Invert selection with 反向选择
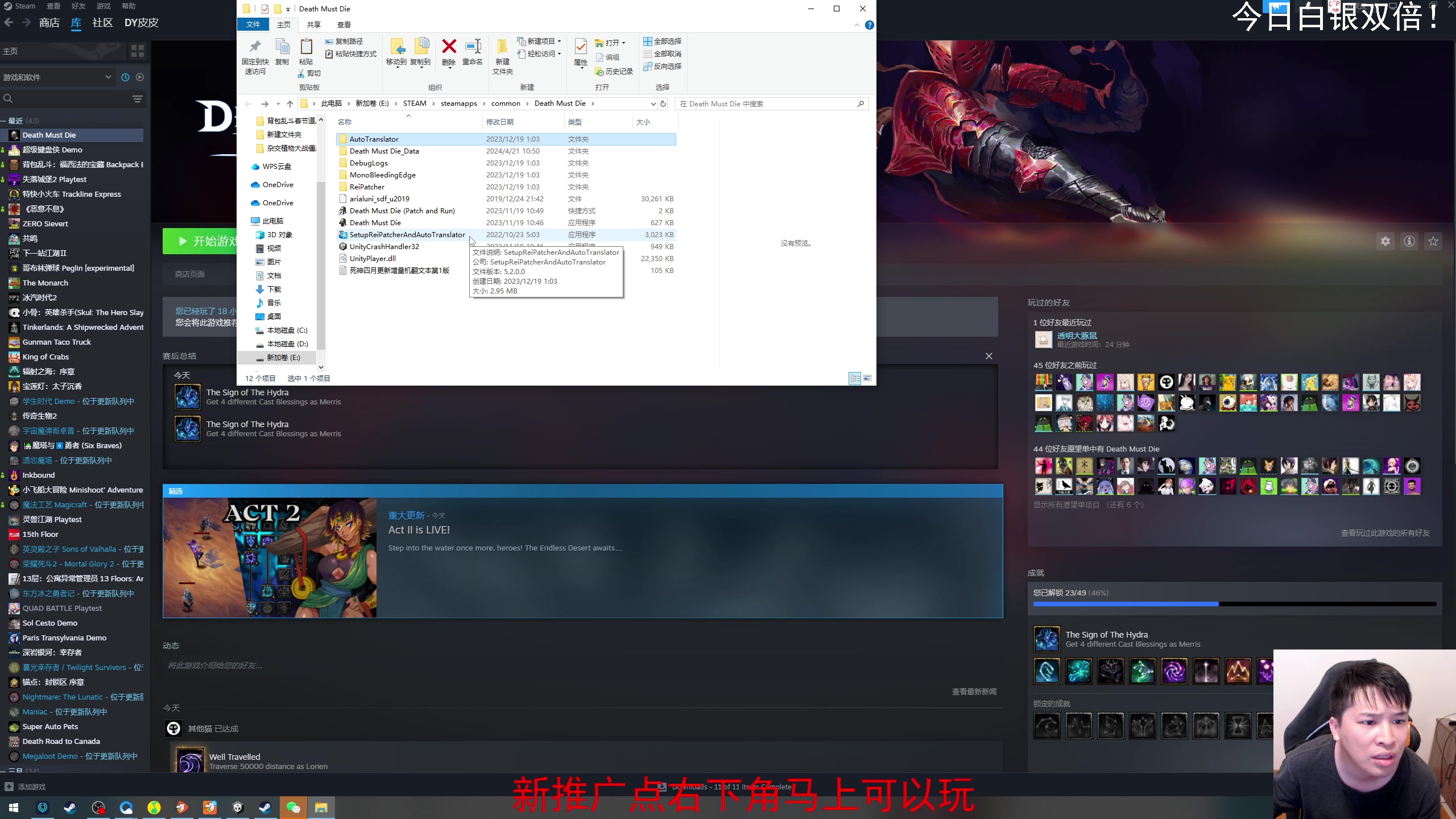The height and width of the screenshot is (819, 1456). tap(663, 67)
